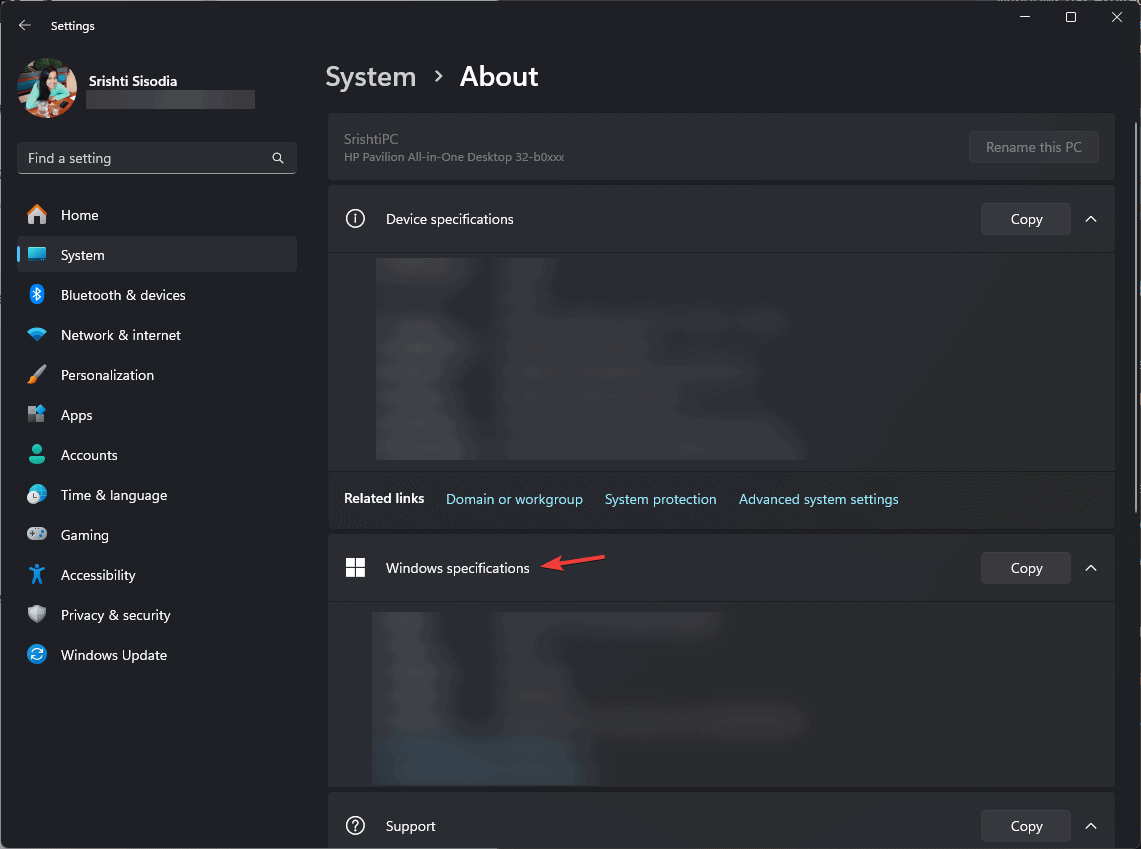Click the Apps icon in sidebar
This screenshot has height=849, width=1141.
click(x=37, y=415)
